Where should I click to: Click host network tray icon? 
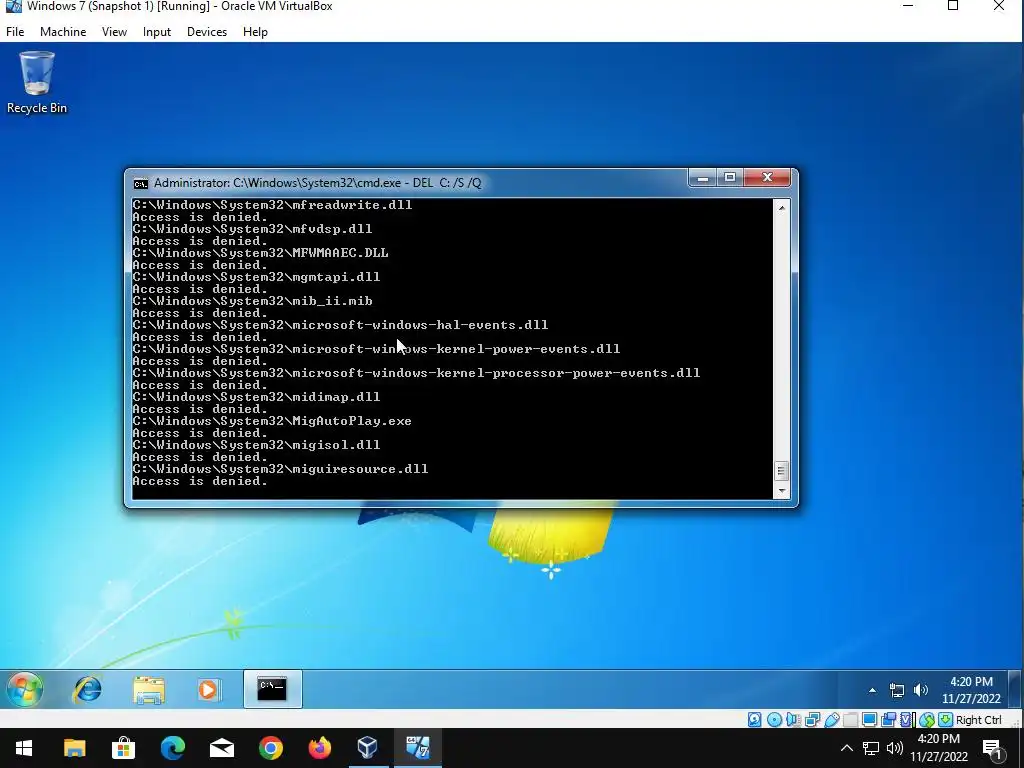click(x=871, y=748)
